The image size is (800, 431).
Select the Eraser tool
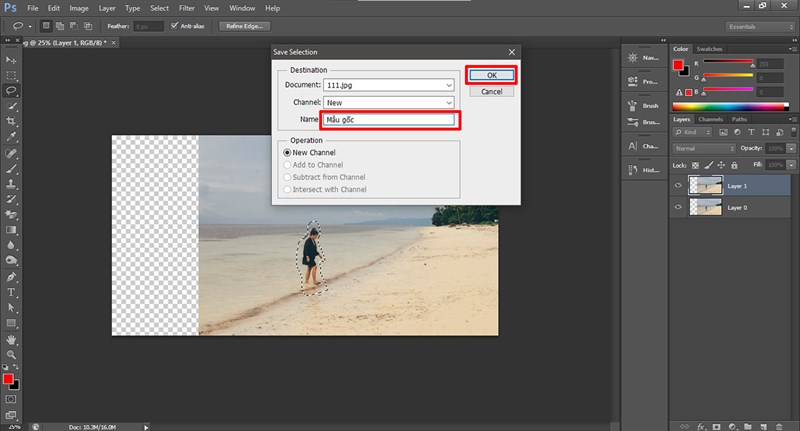tap(11, 214)
